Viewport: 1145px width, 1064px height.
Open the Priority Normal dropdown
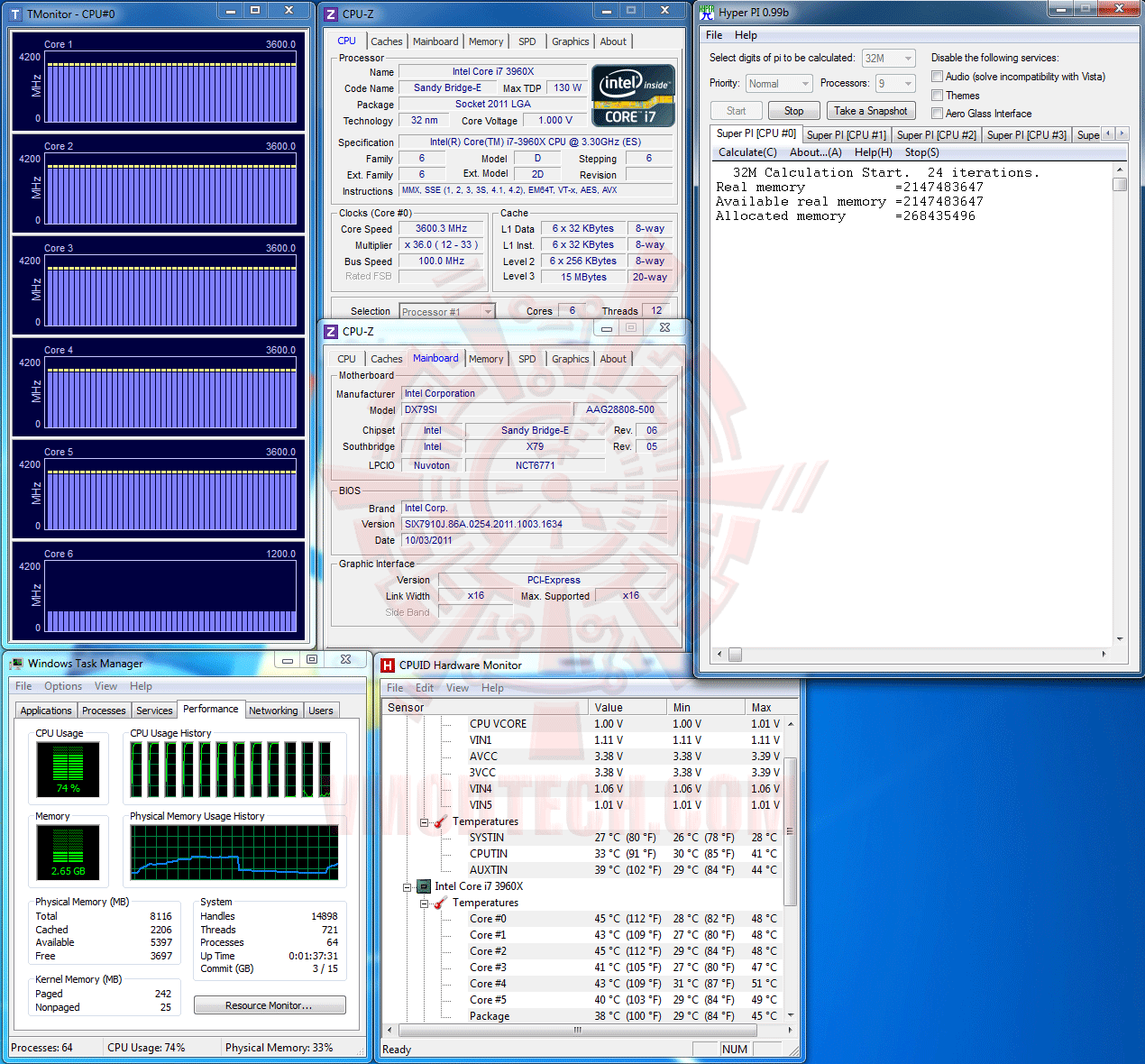pos(780,84)
